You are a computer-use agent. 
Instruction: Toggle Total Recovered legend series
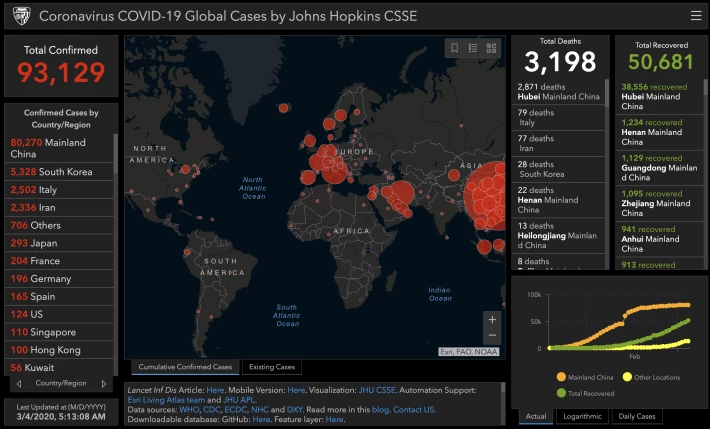coord(585,393)
